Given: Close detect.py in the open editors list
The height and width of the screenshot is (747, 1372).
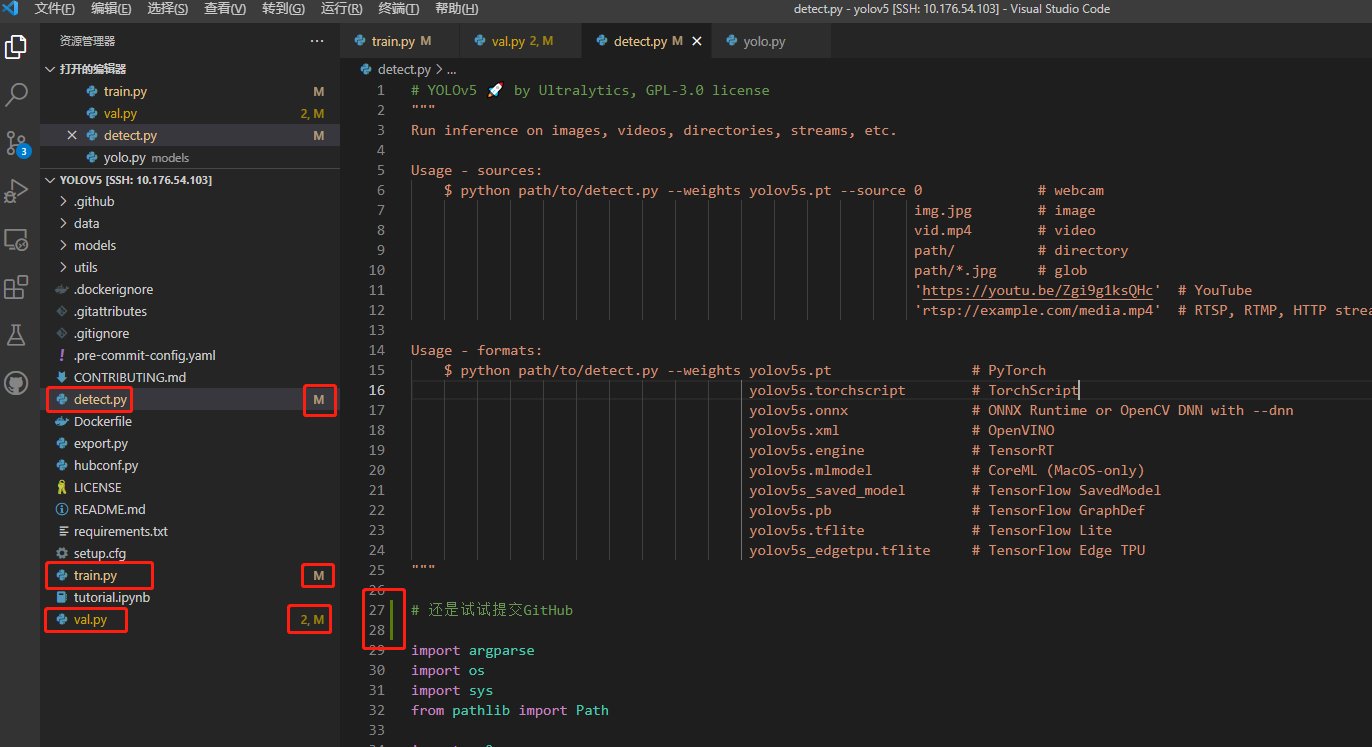Looking at the screenshot, I should pos(72,135).
